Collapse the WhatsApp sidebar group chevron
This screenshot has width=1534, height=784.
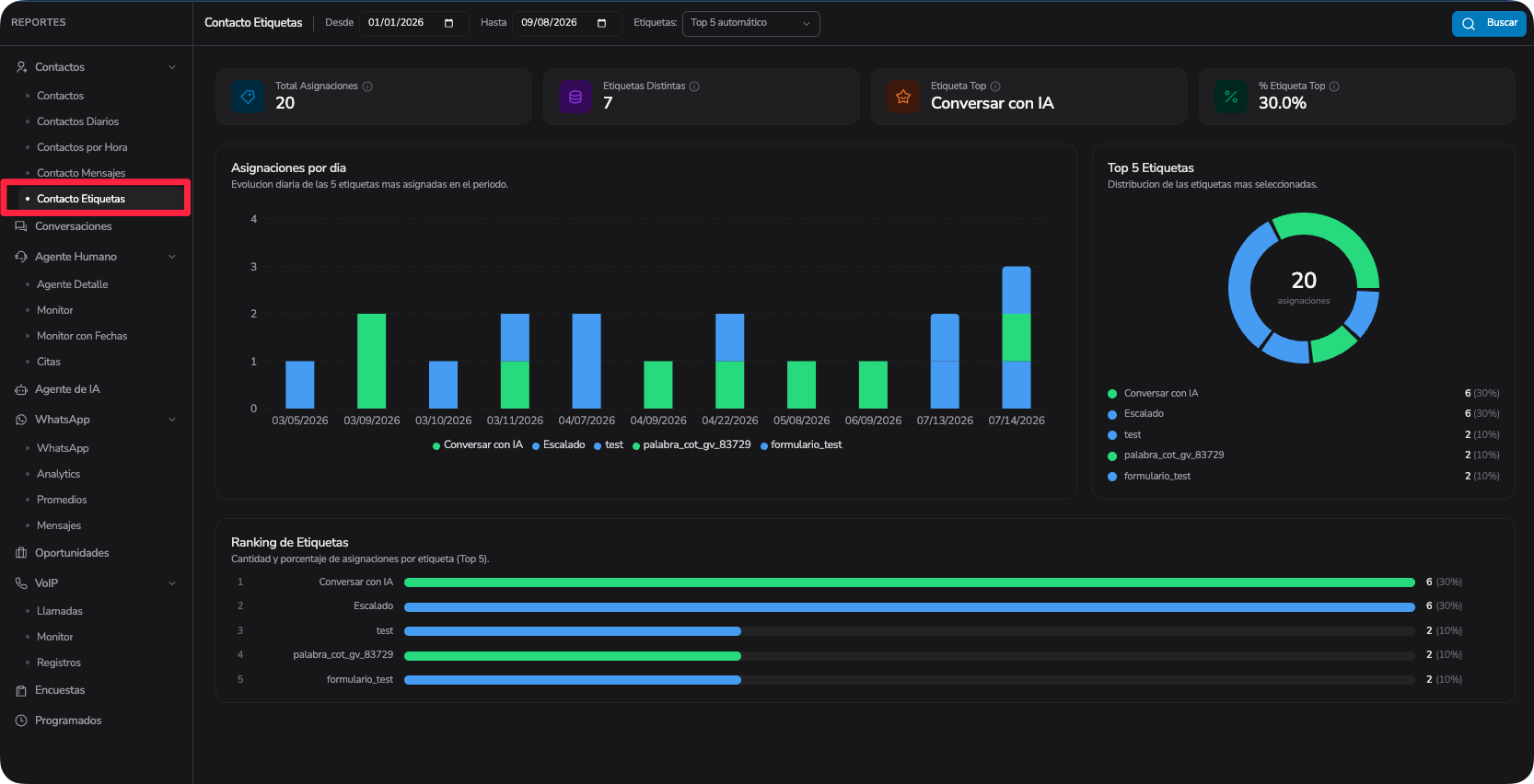coord(172,420)
